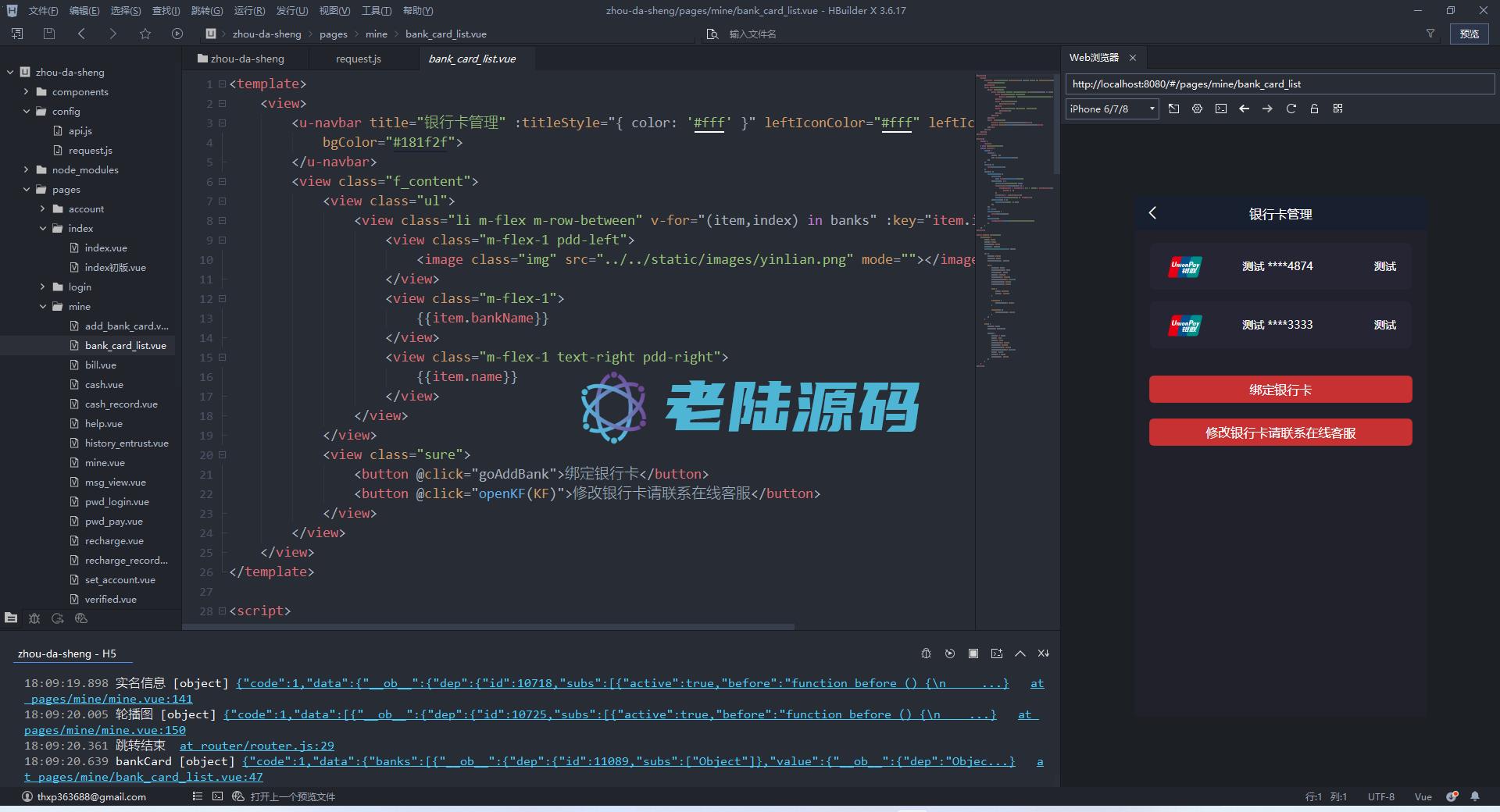
Task: Toggle the 预览 preview button
Action: [1469, 34]
